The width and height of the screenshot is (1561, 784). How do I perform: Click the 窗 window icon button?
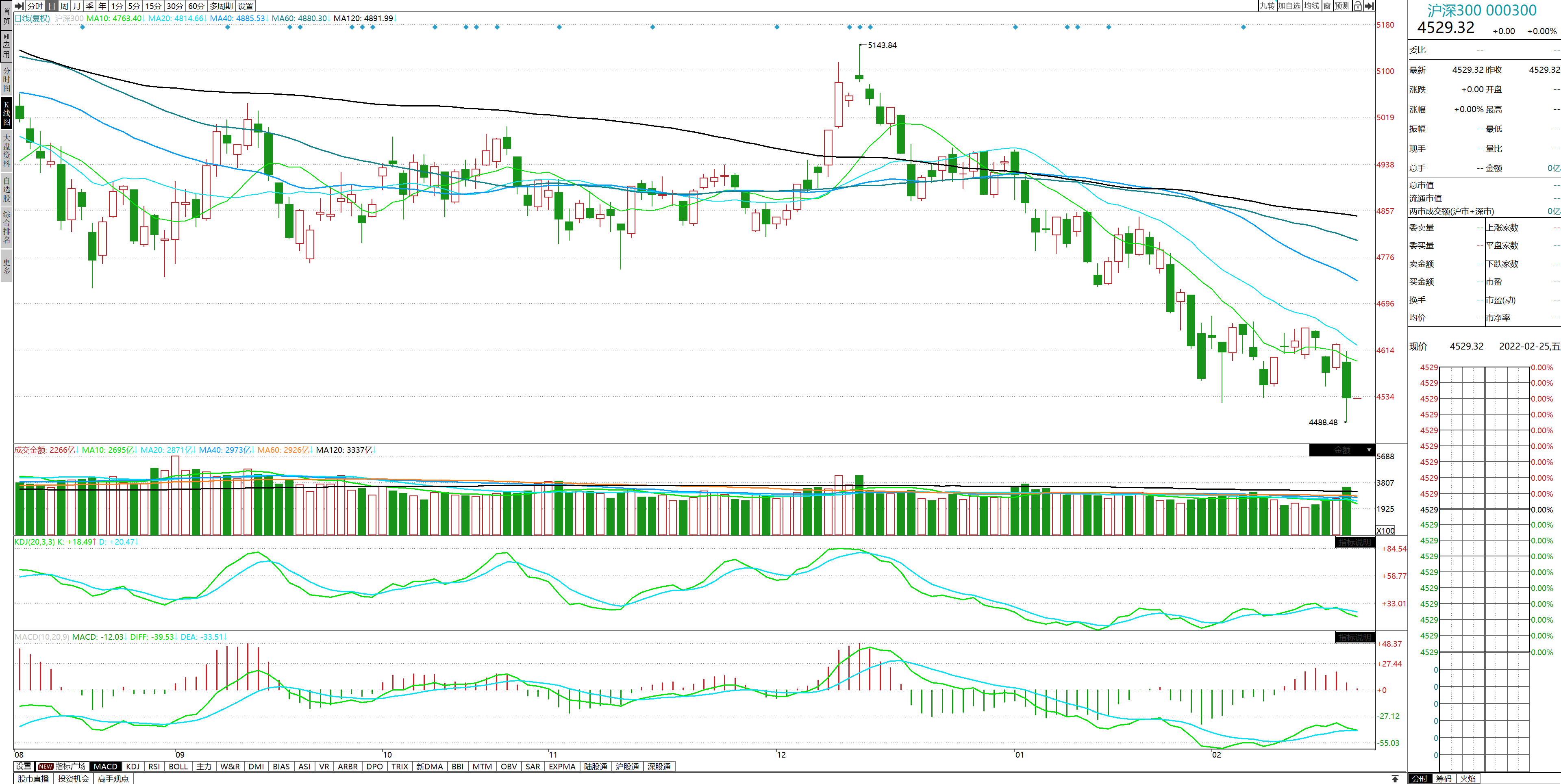[x=1326, y=6]
